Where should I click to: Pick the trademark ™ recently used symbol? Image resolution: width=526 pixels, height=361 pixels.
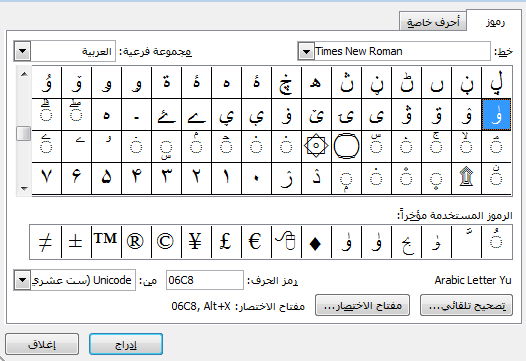106,242
